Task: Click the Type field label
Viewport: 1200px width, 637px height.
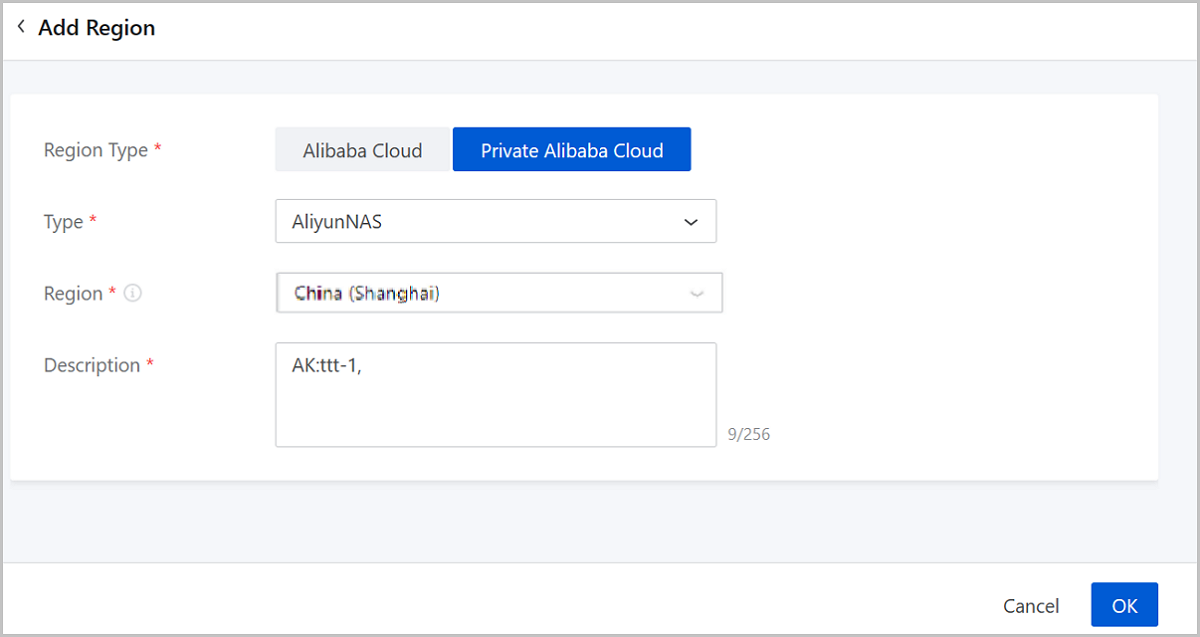Action: (63, 222)
